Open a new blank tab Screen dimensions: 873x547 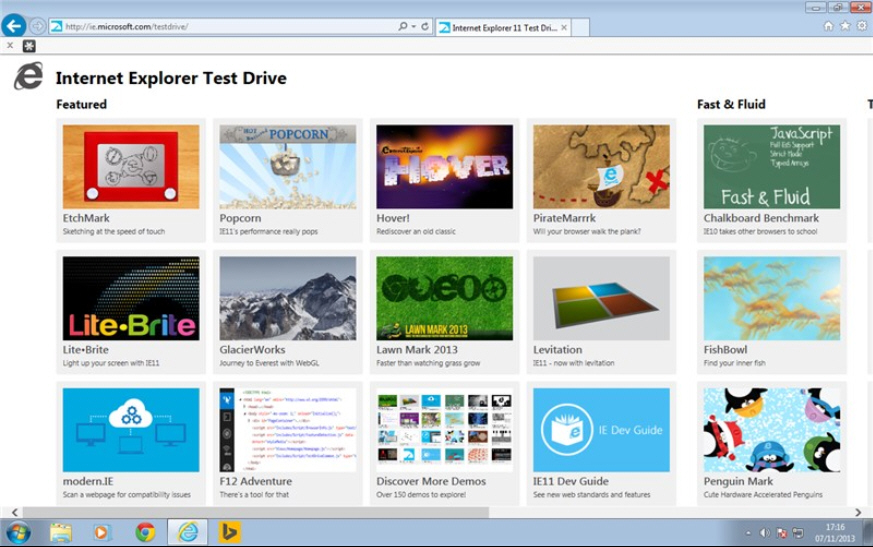pyautogui.click(x=580, y=27)
